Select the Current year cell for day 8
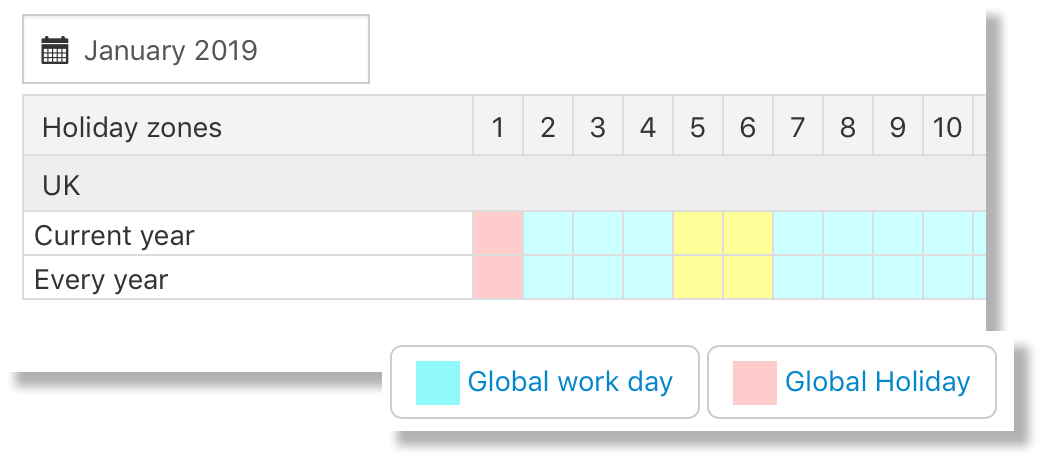 [848, 234]
